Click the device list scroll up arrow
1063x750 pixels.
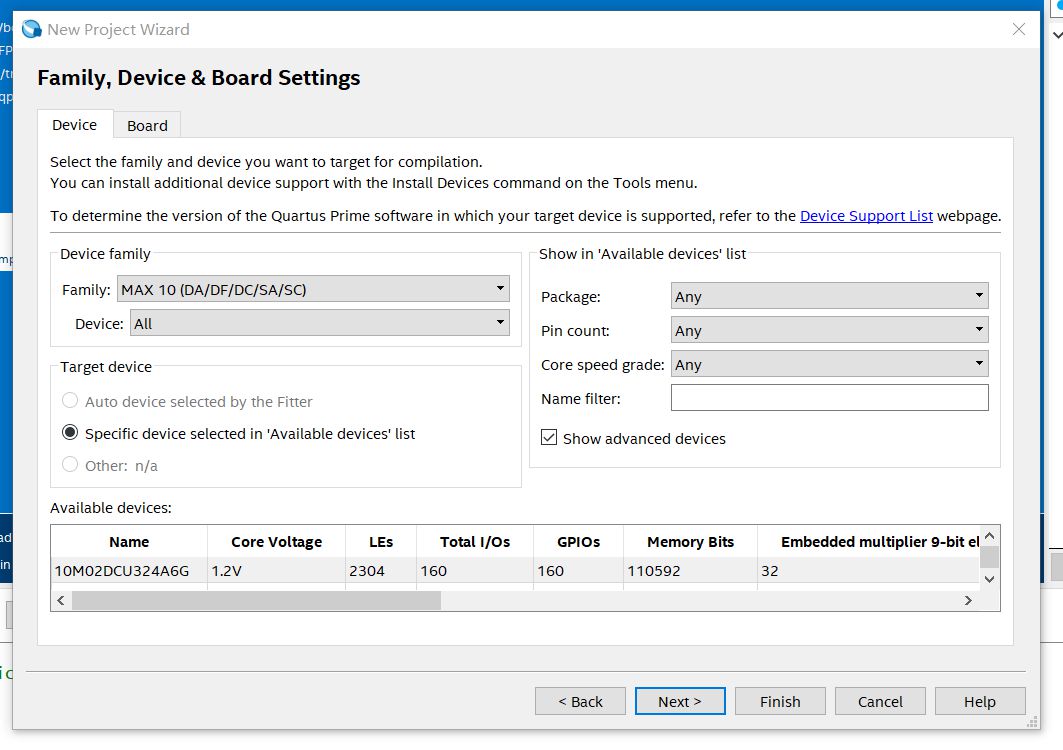990,536
